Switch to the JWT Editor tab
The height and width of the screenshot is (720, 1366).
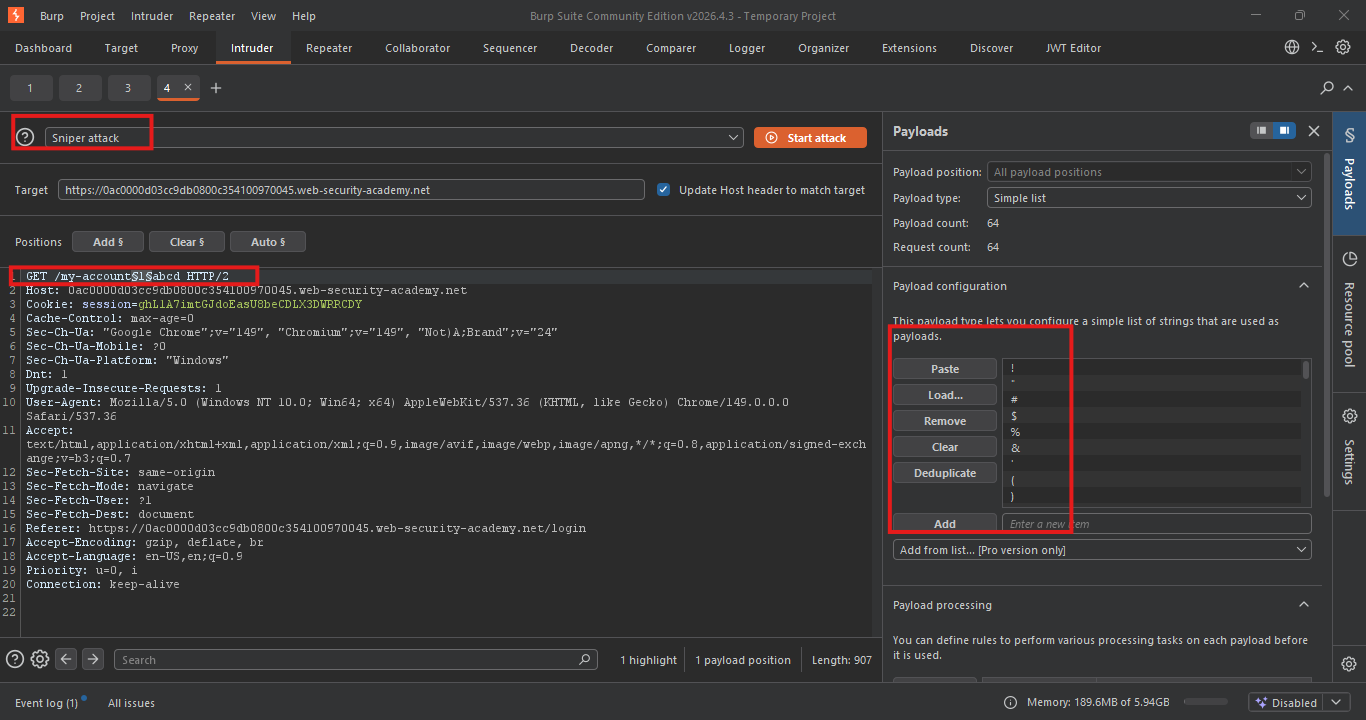coord(1073,48)
